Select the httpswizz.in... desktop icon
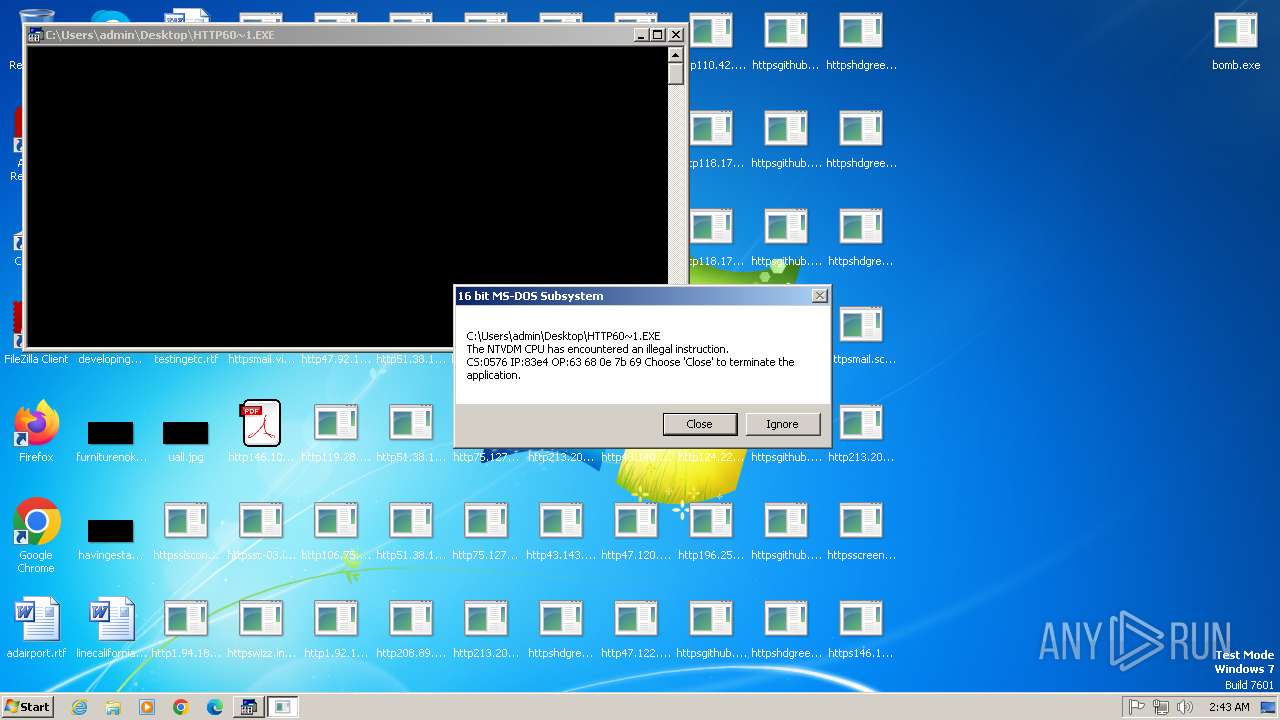Image resolution: width=1280 pixels, height=720 pixels. [261, 628]
